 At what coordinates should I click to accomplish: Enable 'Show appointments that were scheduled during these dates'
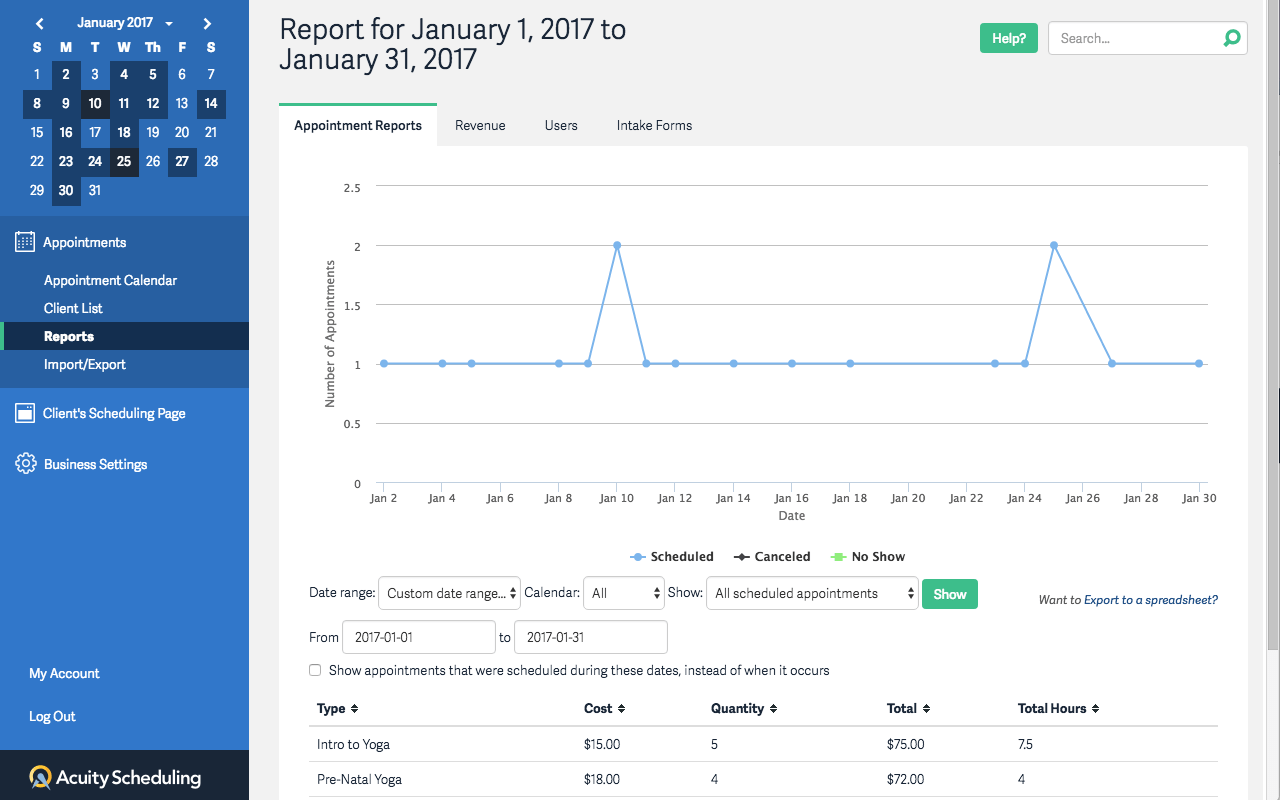[x=315, y=670]
